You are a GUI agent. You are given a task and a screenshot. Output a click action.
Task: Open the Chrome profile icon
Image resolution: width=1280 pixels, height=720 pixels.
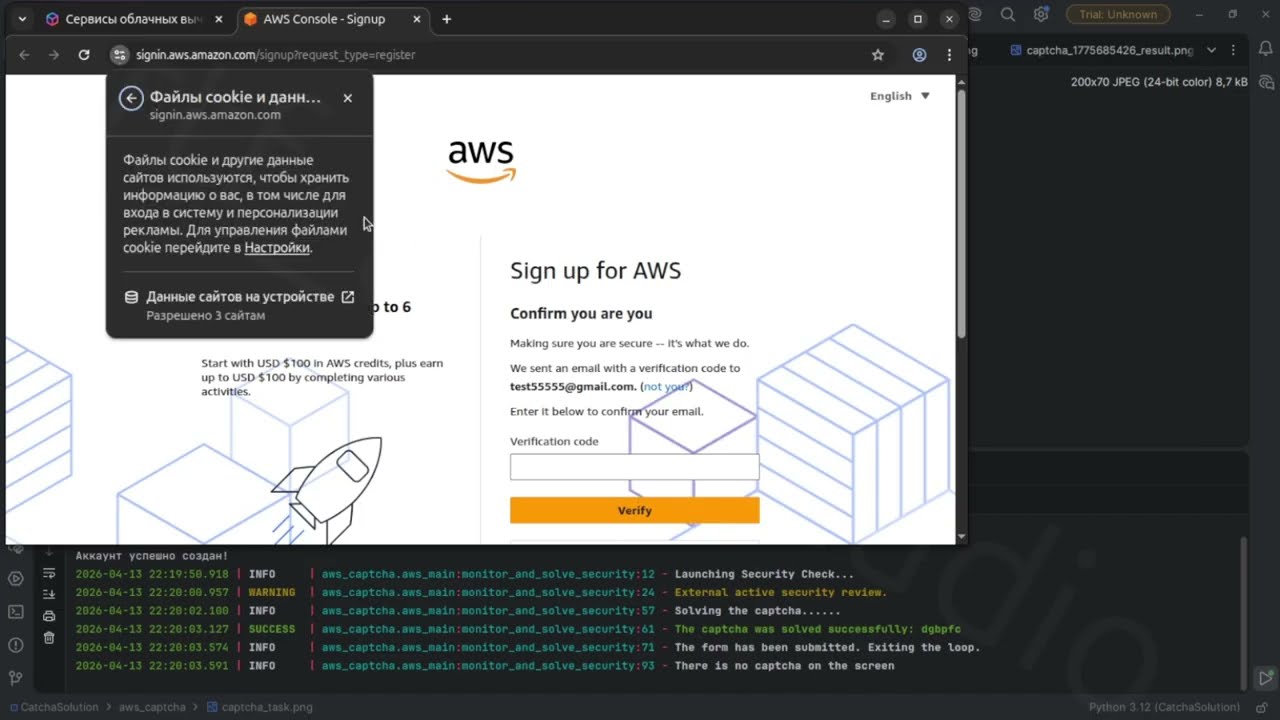(x=919, y=55)
